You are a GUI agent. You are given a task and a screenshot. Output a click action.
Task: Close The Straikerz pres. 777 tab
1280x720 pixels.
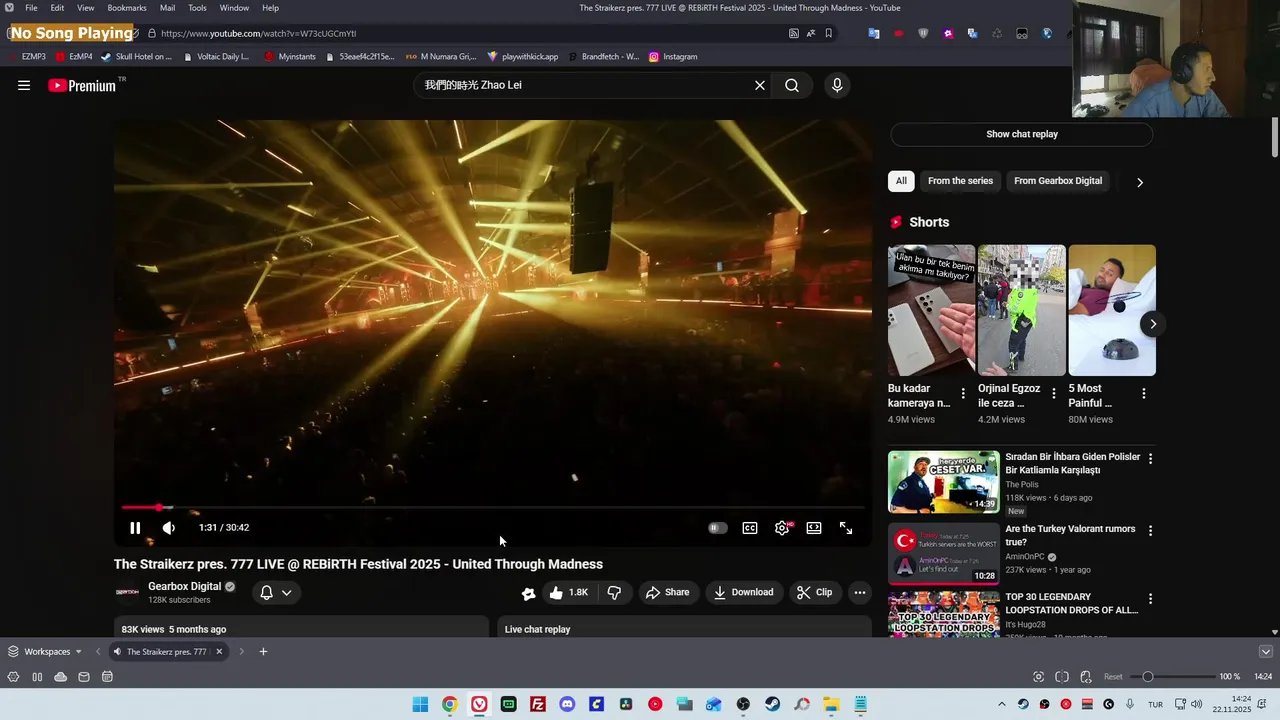tap(219, 652)
